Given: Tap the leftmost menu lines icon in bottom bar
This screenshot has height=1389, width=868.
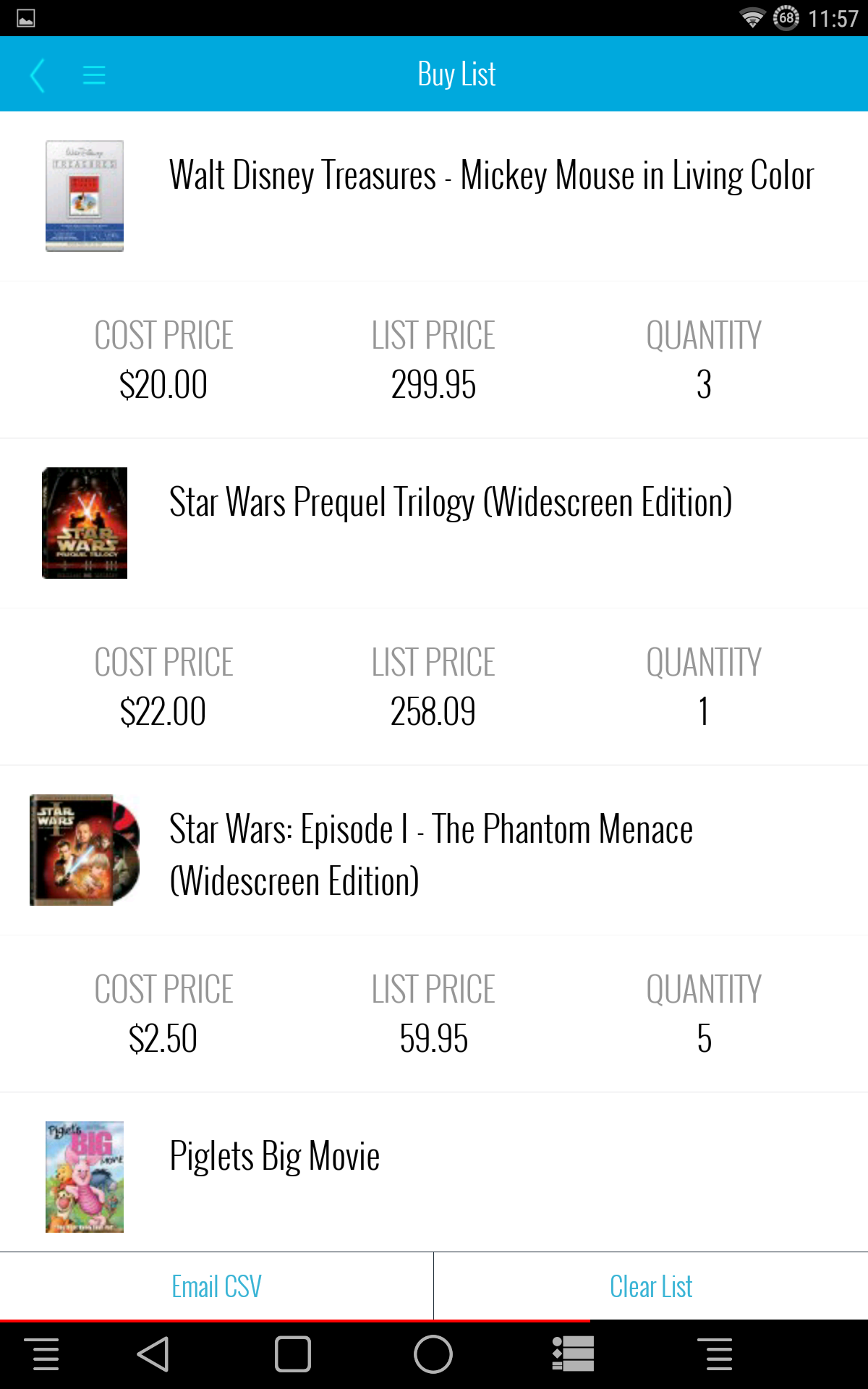Looking at the screenshot, I should (46, 1354).
